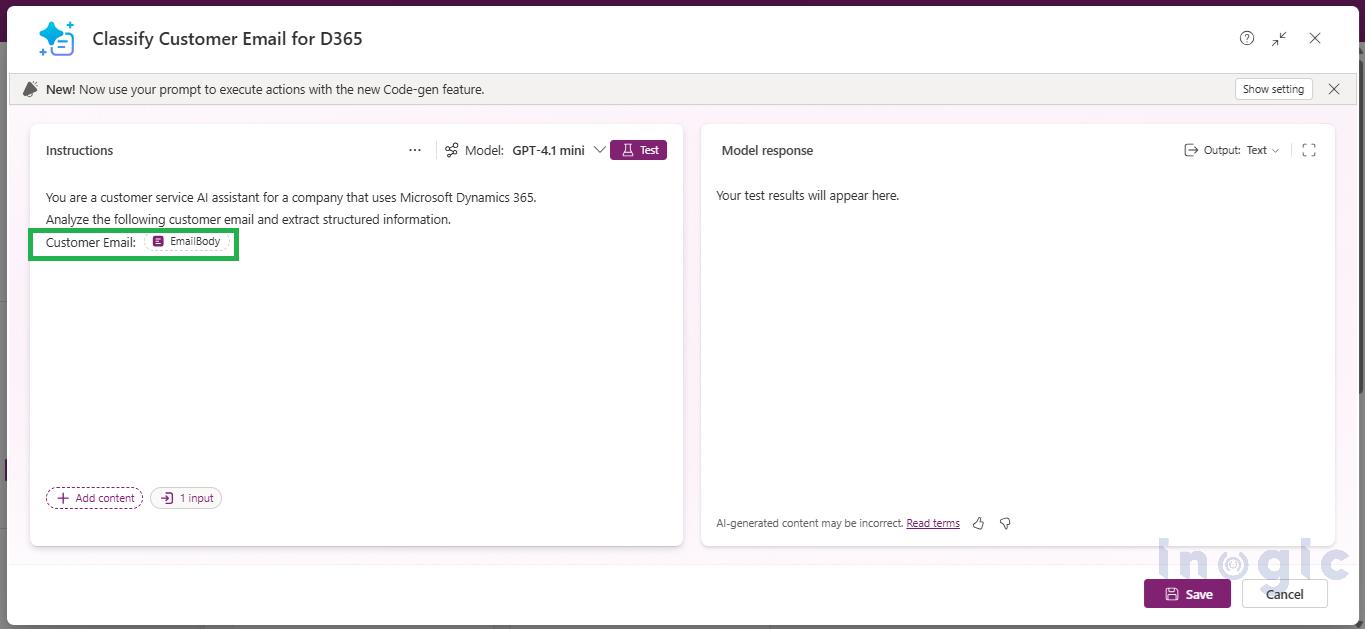Open the ellipsis menu on the Instructions panel
Image resolution: width=1365 pixels, height=629 pixels.
[x=415, y=150]
